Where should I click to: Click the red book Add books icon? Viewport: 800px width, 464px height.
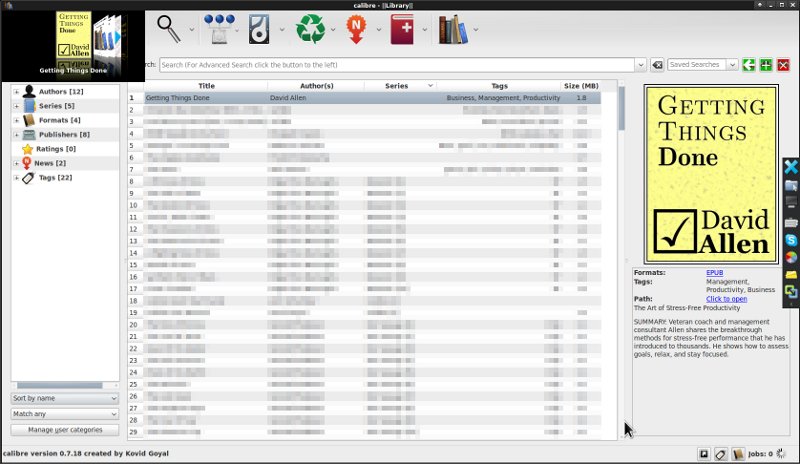pos(402,29)
